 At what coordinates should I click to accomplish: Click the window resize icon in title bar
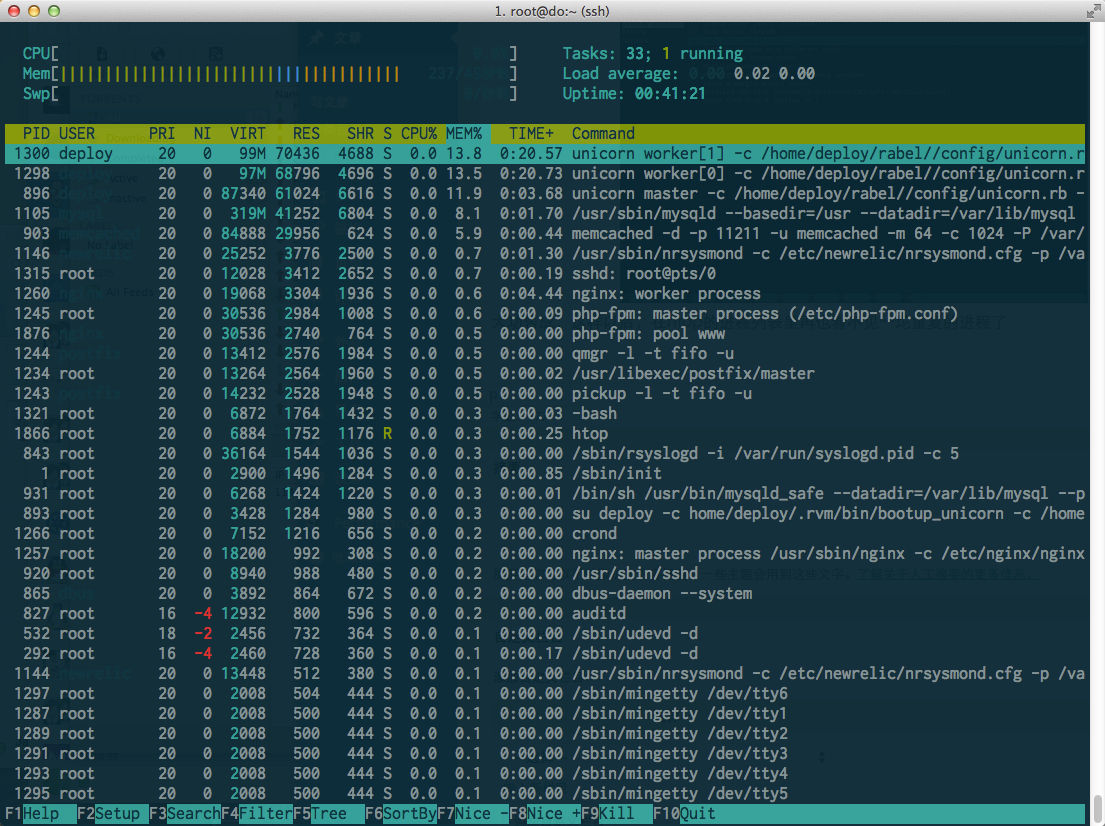[x=1093, y=11]
